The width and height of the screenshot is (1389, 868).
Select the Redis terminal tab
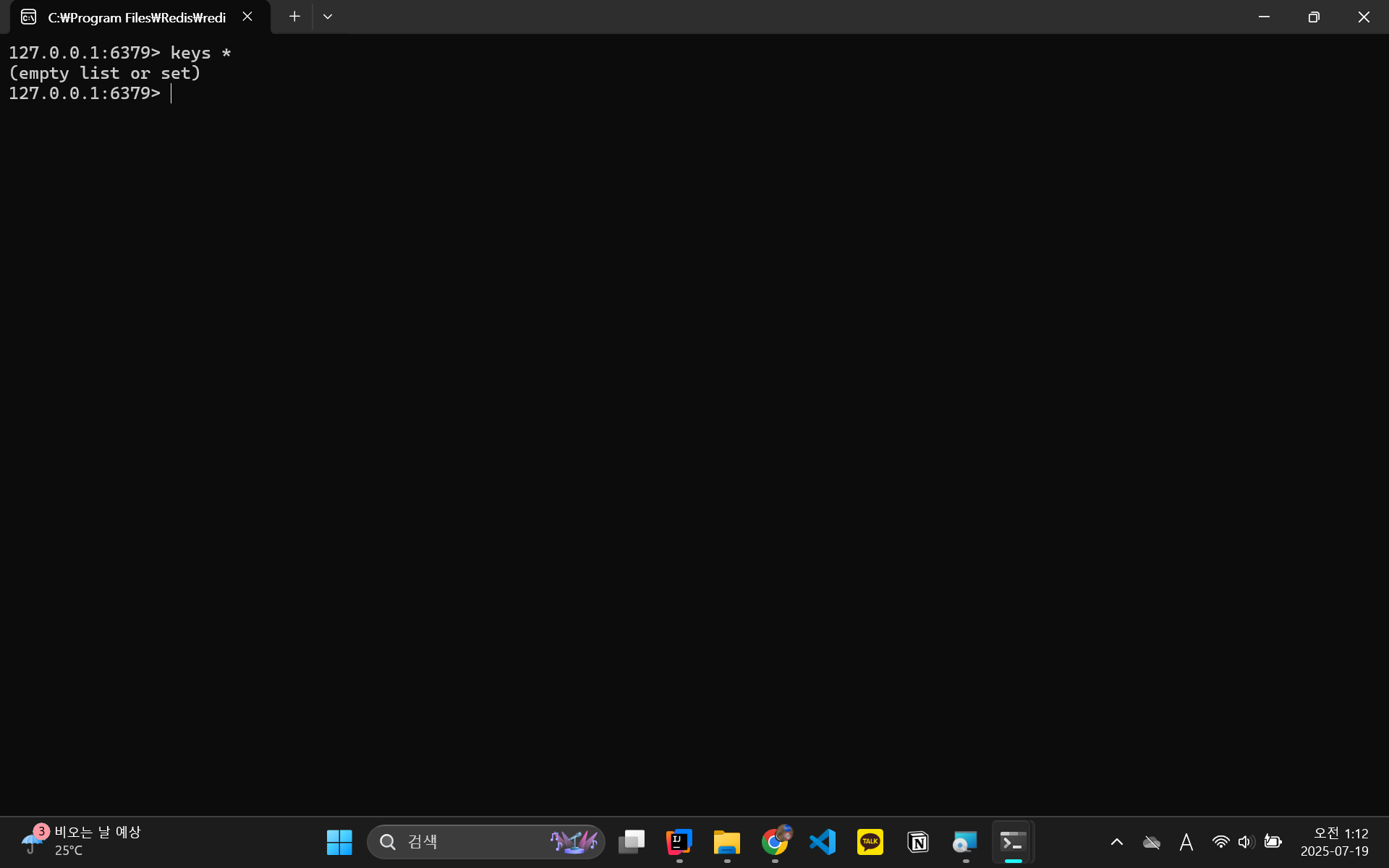(x=136, y=17)
